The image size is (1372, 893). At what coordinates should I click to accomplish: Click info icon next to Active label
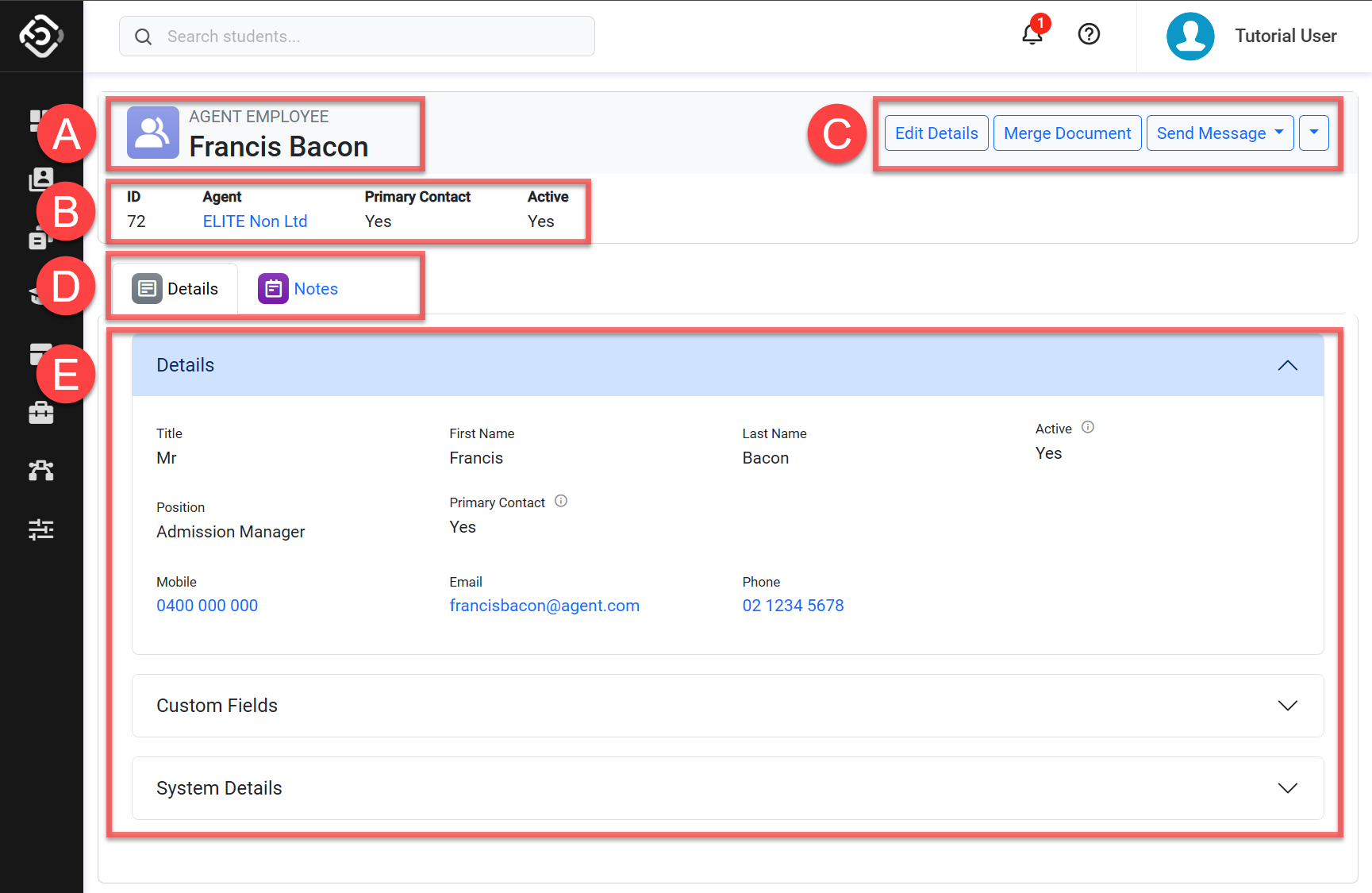click(x=1088, y=427)
